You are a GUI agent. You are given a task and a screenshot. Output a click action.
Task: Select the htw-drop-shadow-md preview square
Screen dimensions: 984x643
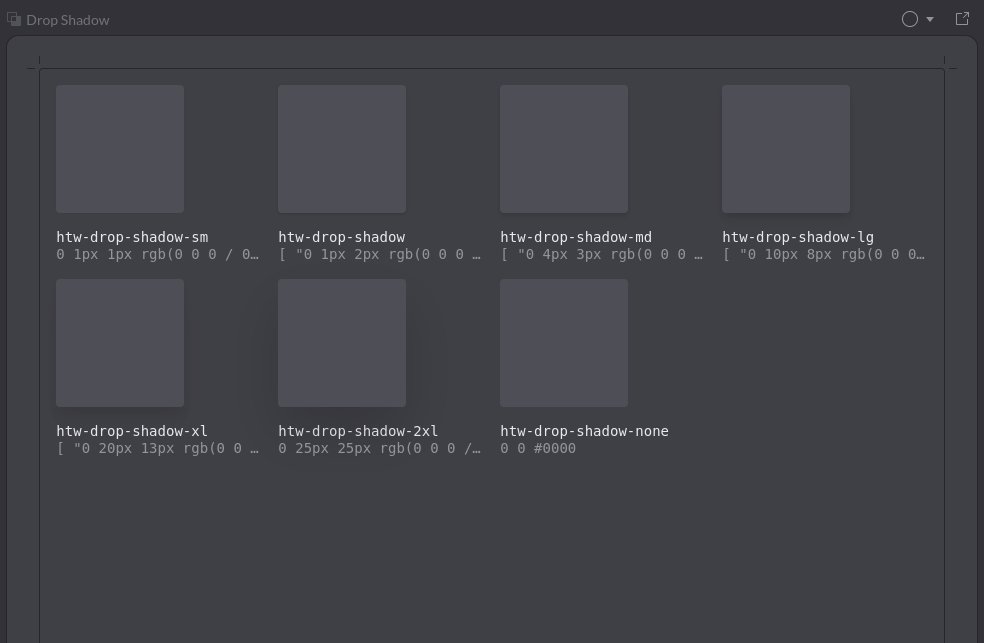click(564, 149)
